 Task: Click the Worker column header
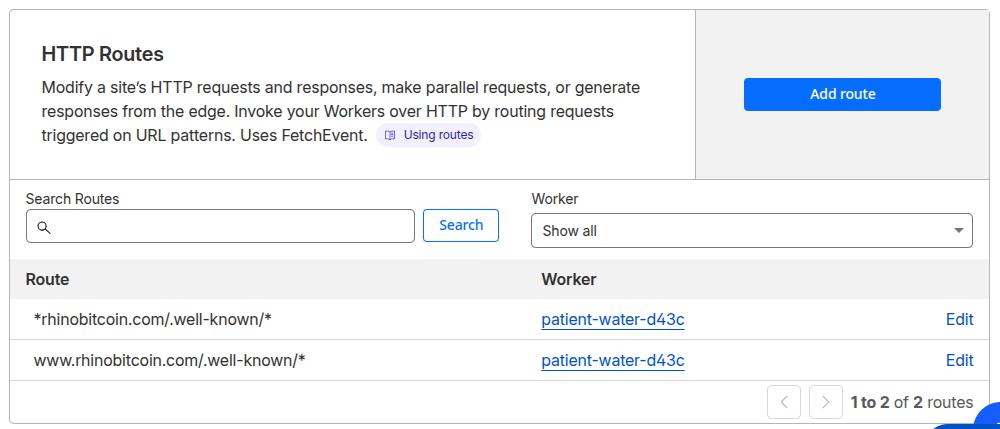(x=568, y=279)
